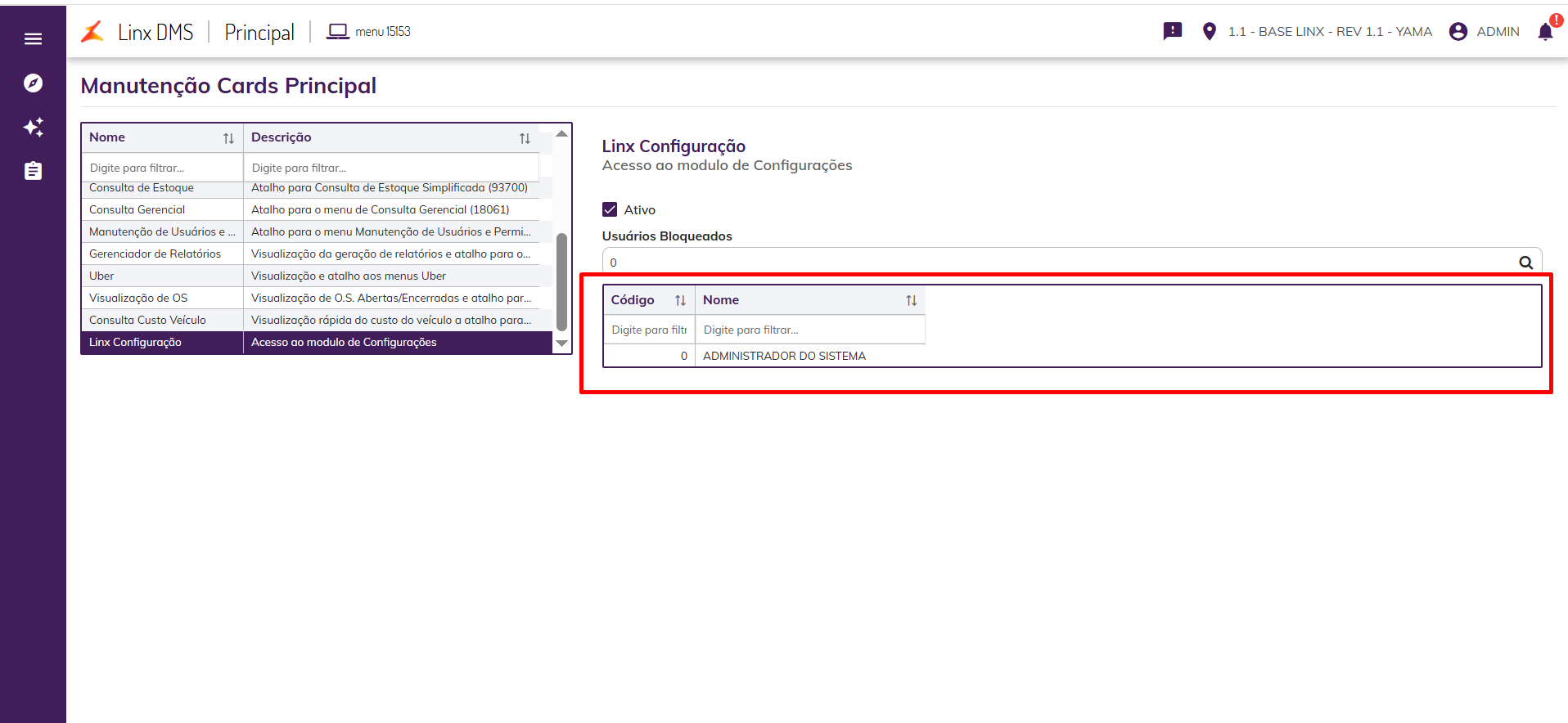
Task: Open the ADMIN user account icon
Action: click(x=1458, y=31)
